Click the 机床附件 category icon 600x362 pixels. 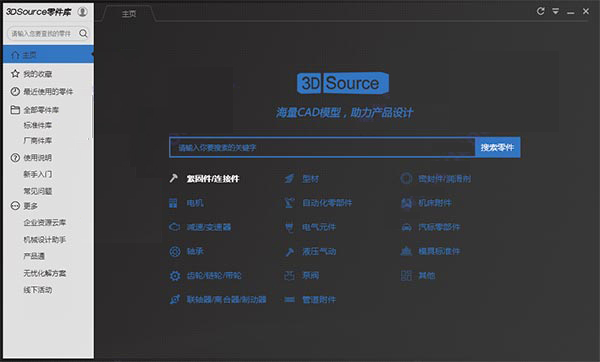point(406,203)
